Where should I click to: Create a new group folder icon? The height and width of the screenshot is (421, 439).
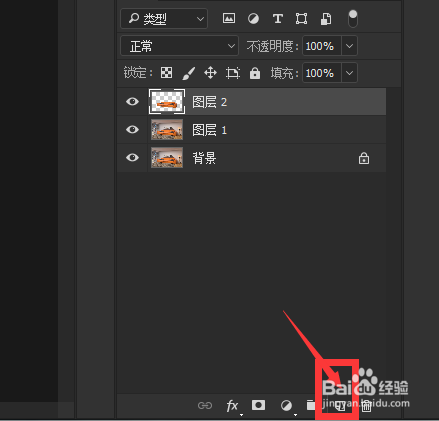point(311,405)
